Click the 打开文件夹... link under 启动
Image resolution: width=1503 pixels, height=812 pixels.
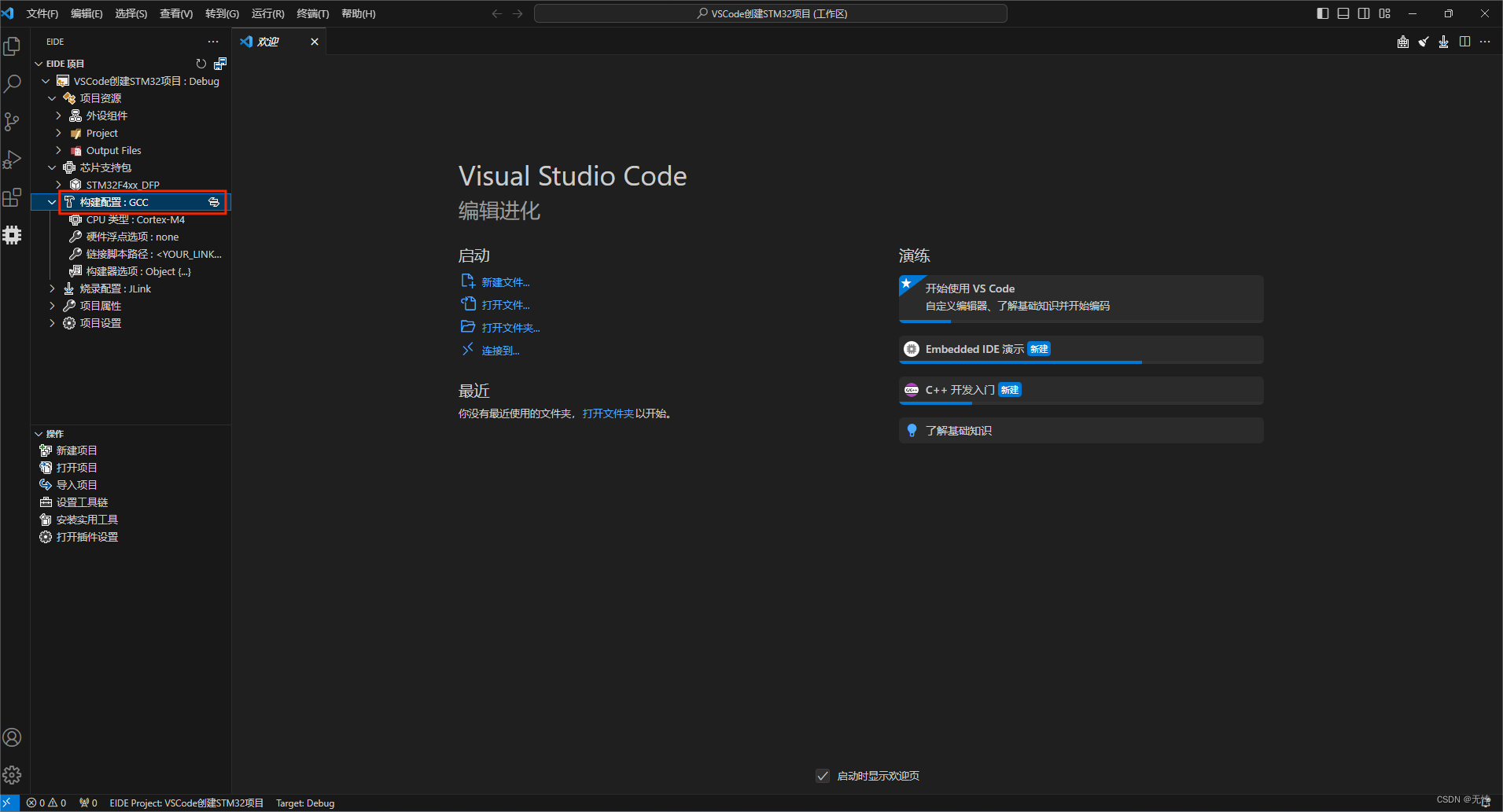[510, 328]
